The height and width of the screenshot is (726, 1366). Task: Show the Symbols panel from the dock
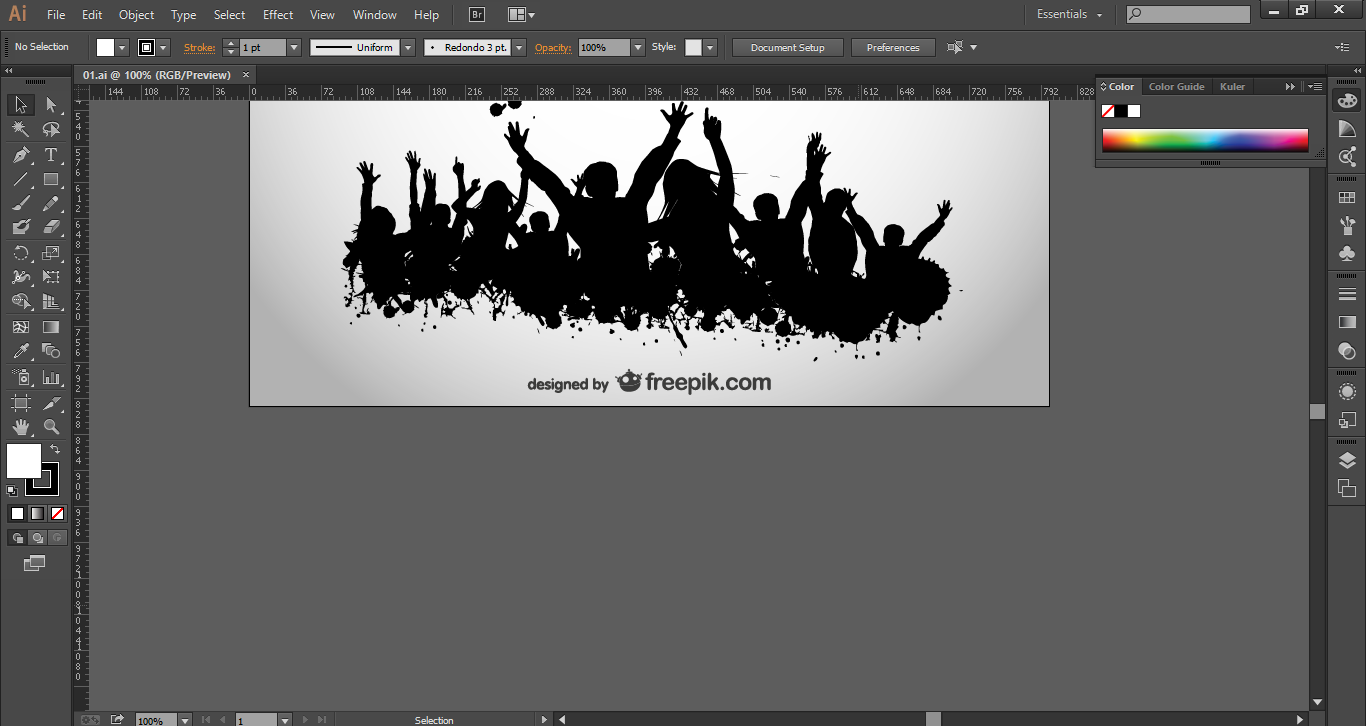click(x=1347, y=253)
